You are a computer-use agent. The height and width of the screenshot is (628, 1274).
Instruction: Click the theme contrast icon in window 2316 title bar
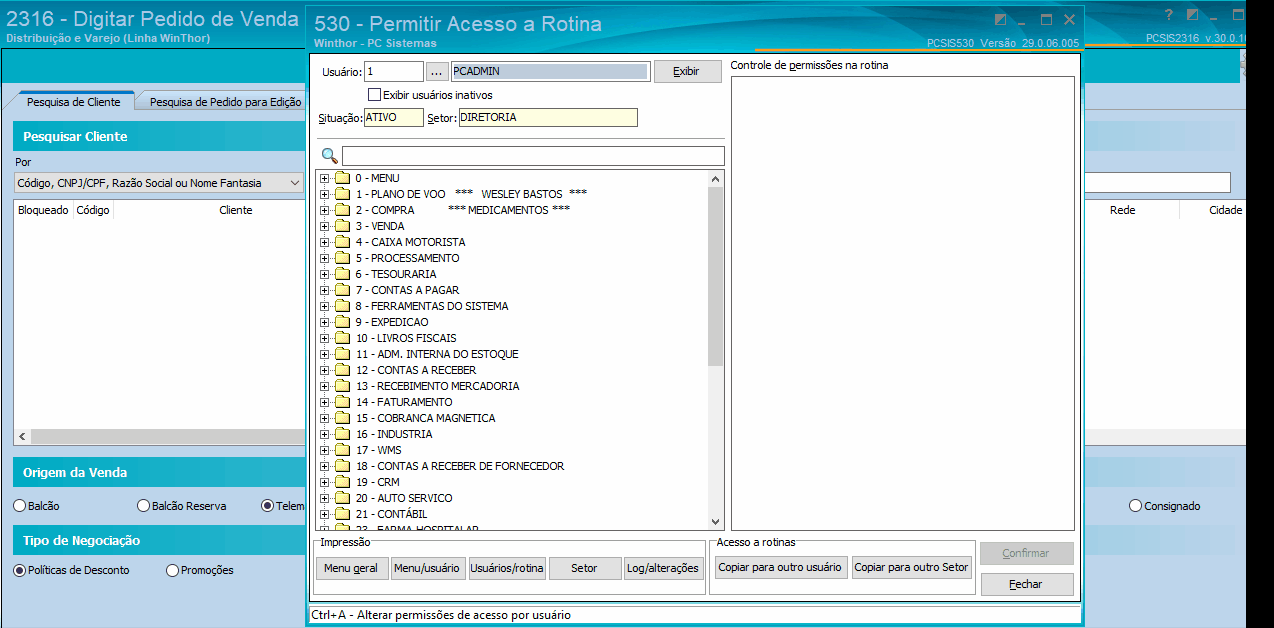tap(1192, 15)
